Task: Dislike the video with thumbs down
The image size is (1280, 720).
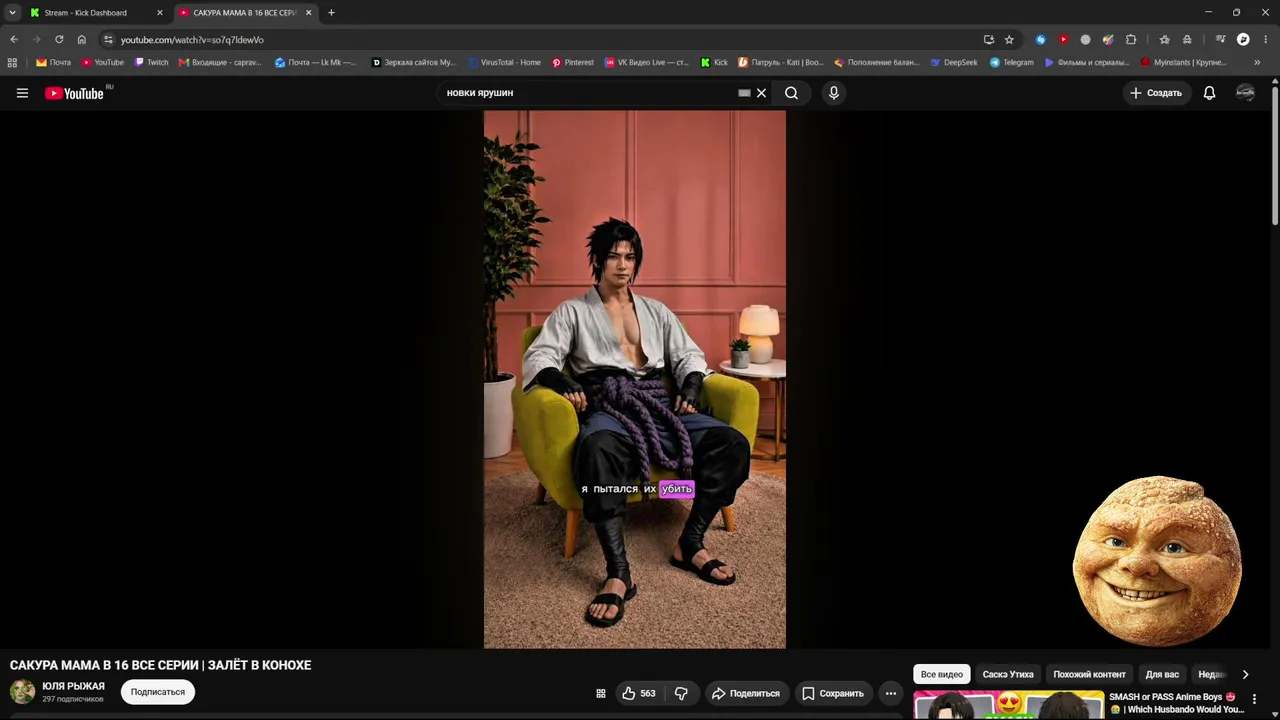Action: tap(681, 693)
